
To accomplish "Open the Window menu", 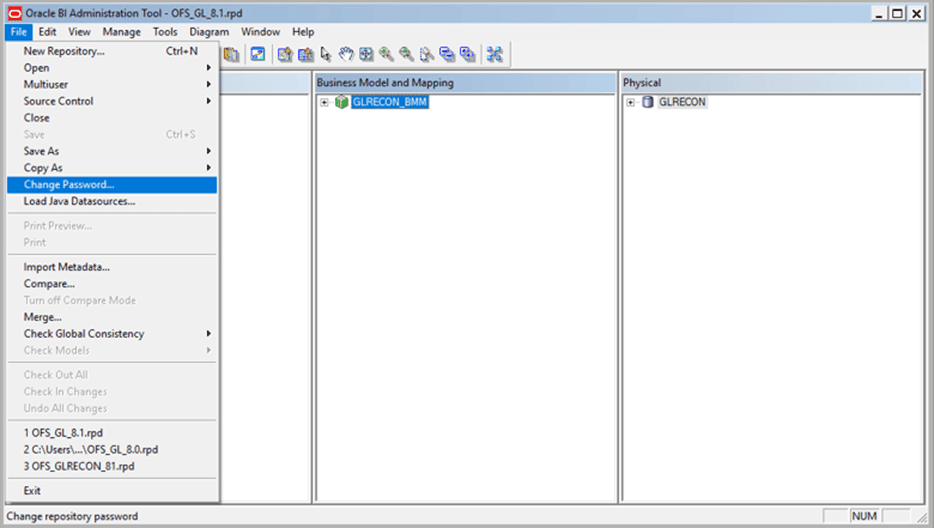I will point(260,32).
